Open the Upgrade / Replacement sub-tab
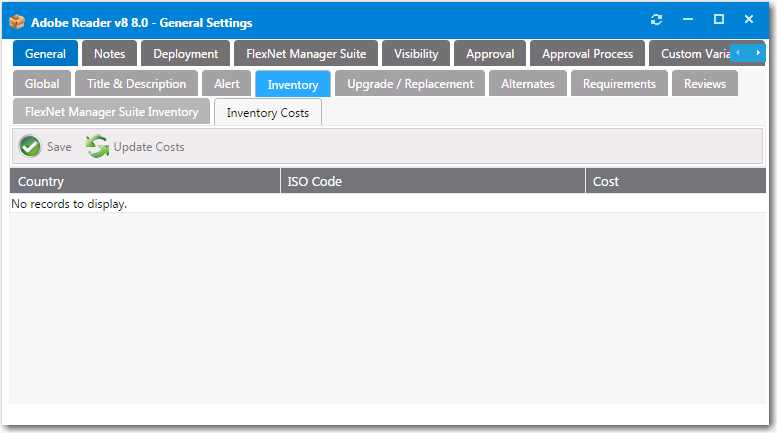 click(x=410, y=84)
